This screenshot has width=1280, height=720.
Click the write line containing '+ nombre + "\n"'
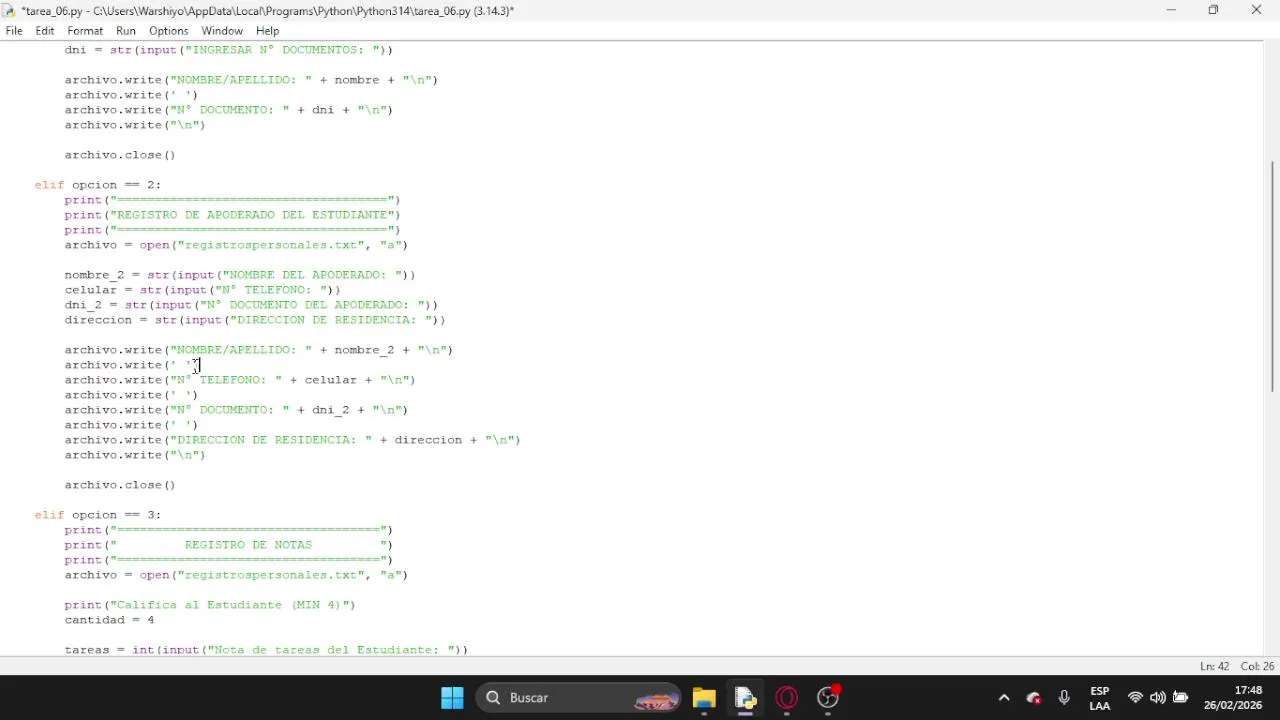point(251,80)
